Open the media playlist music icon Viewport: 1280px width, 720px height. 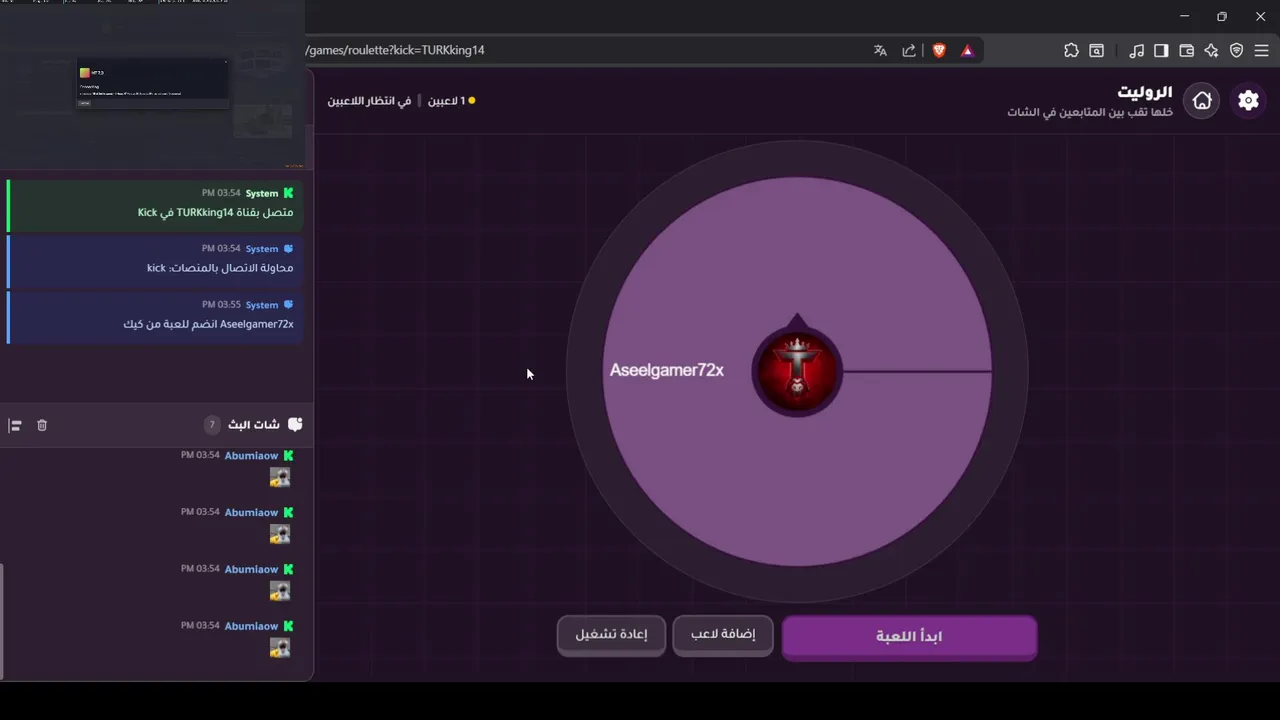point(1137,50)
